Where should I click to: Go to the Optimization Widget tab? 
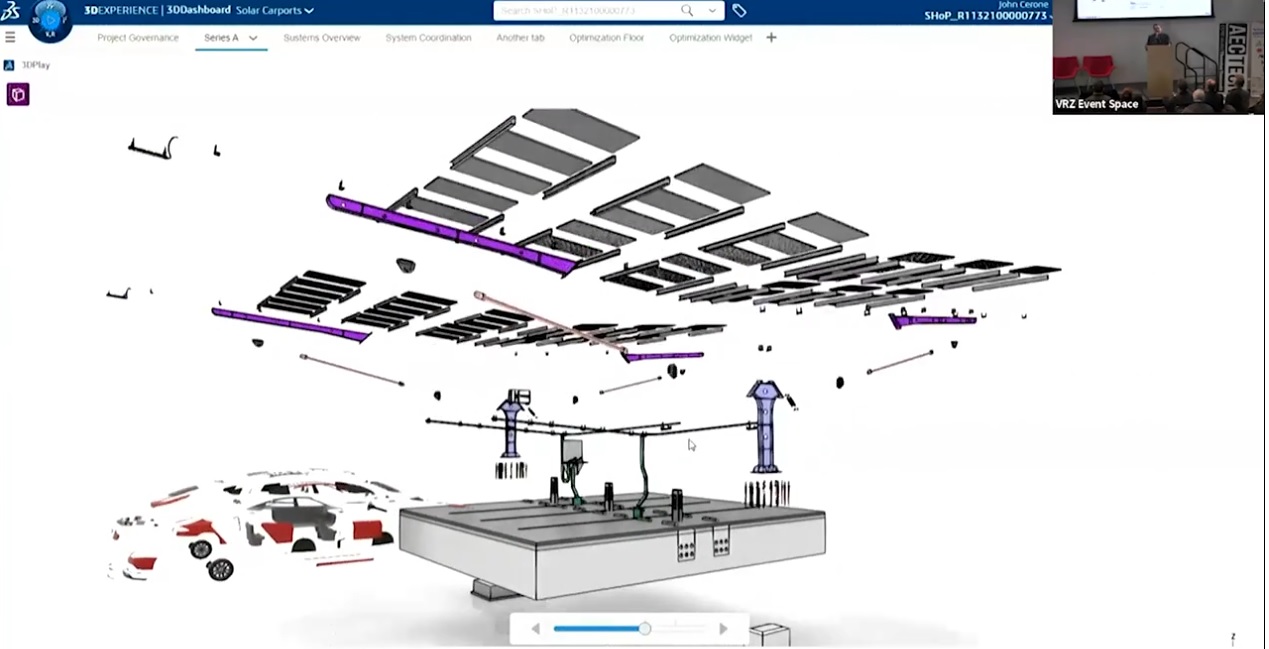[710, 38]
